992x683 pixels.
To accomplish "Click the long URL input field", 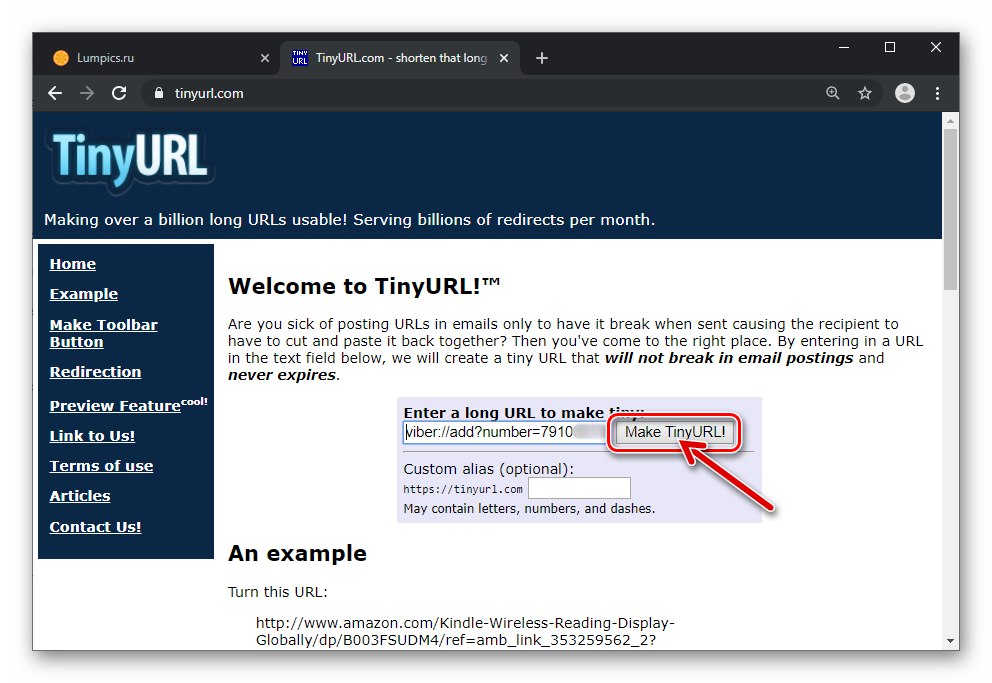I will coord(504,433).
